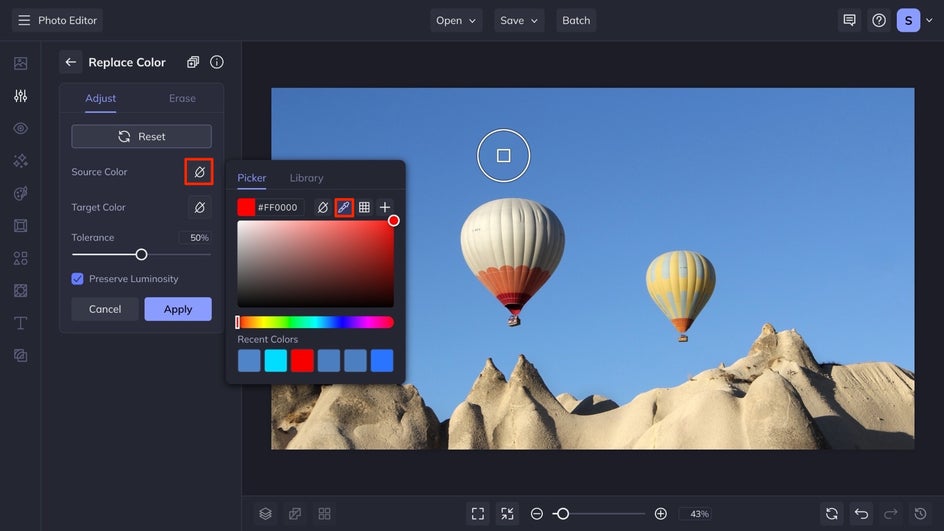Click the zoom in plus icon
Viewport: 944px width, 531px height.
point(660,513)
